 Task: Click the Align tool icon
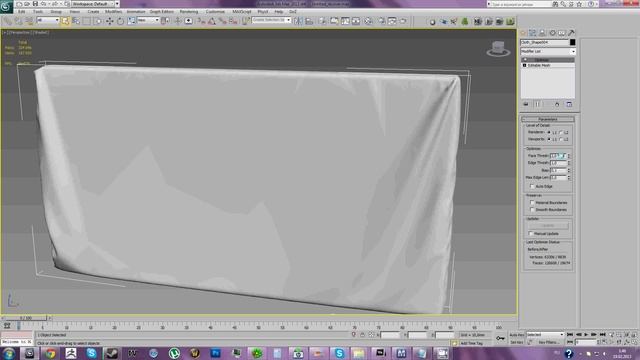(x=309, y=21)
